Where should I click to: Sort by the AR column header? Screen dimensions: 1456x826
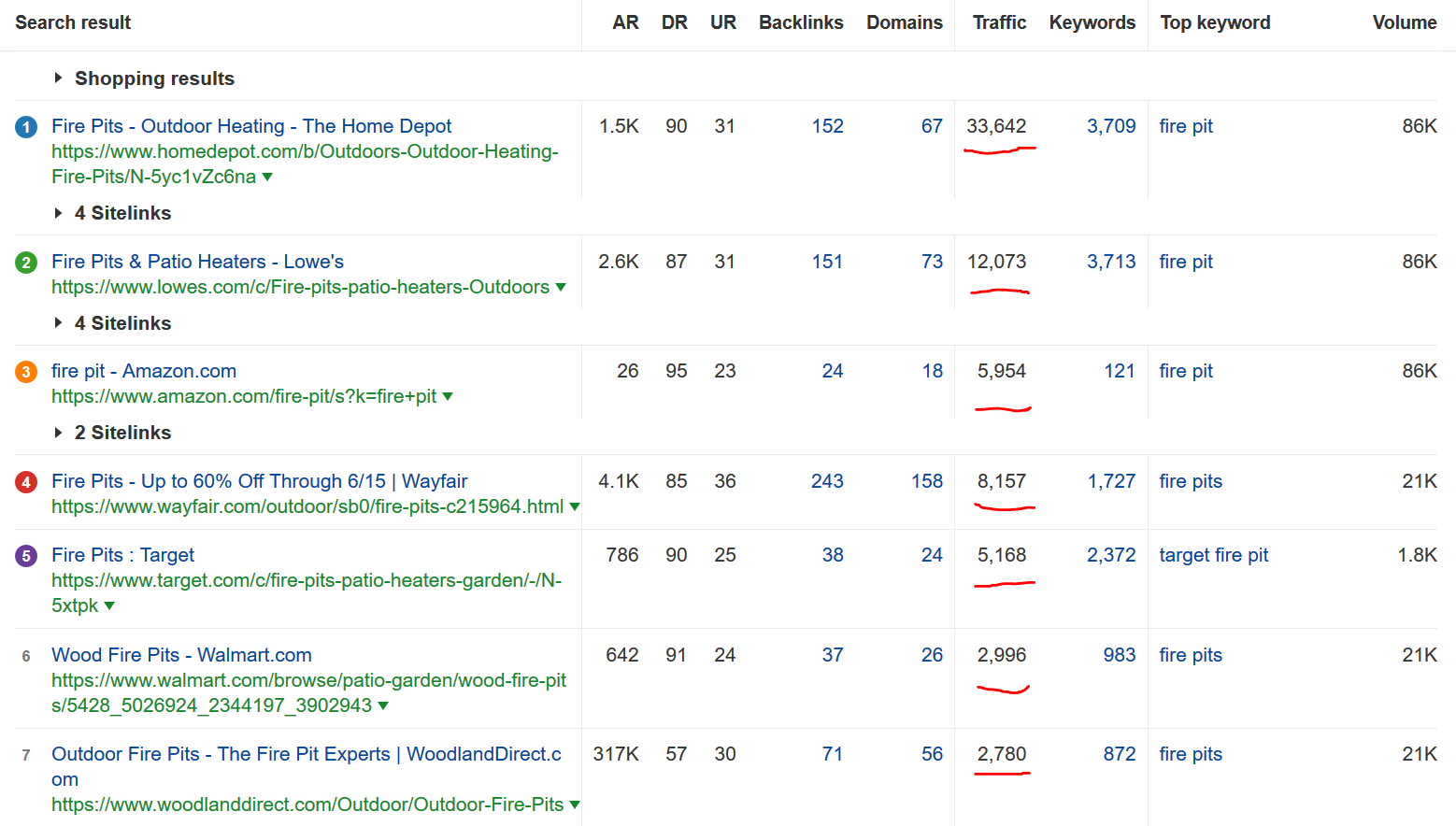(625, 22)
